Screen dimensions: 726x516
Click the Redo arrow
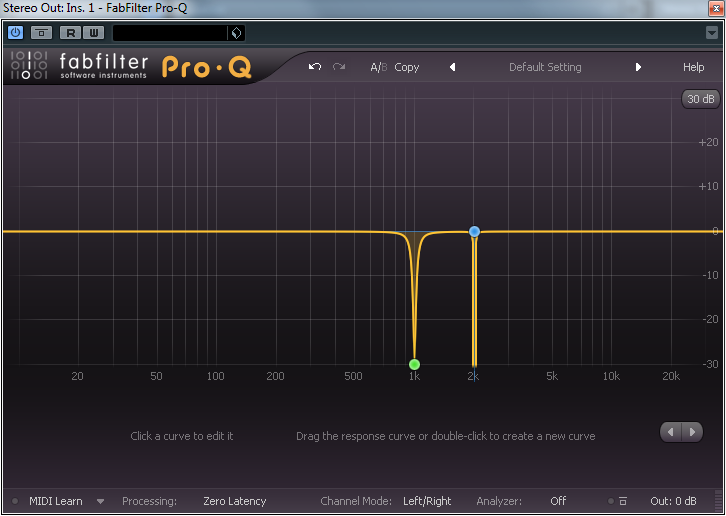point(339,67)
